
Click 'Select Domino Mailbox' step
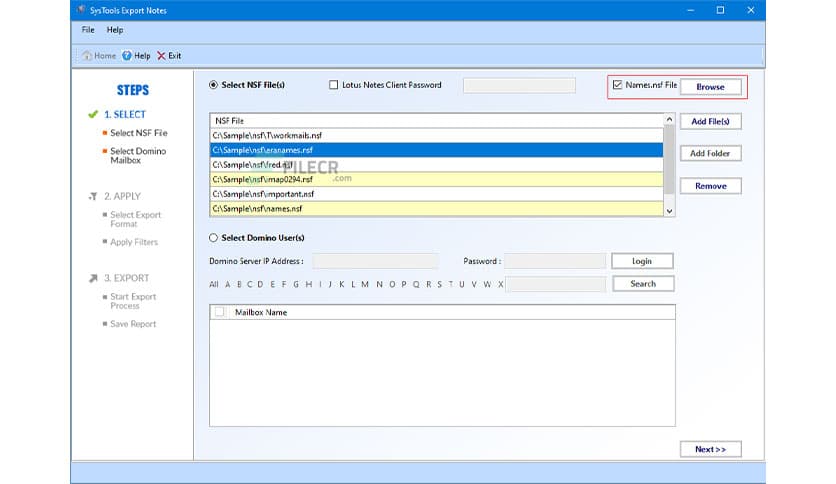pos(138,156)
